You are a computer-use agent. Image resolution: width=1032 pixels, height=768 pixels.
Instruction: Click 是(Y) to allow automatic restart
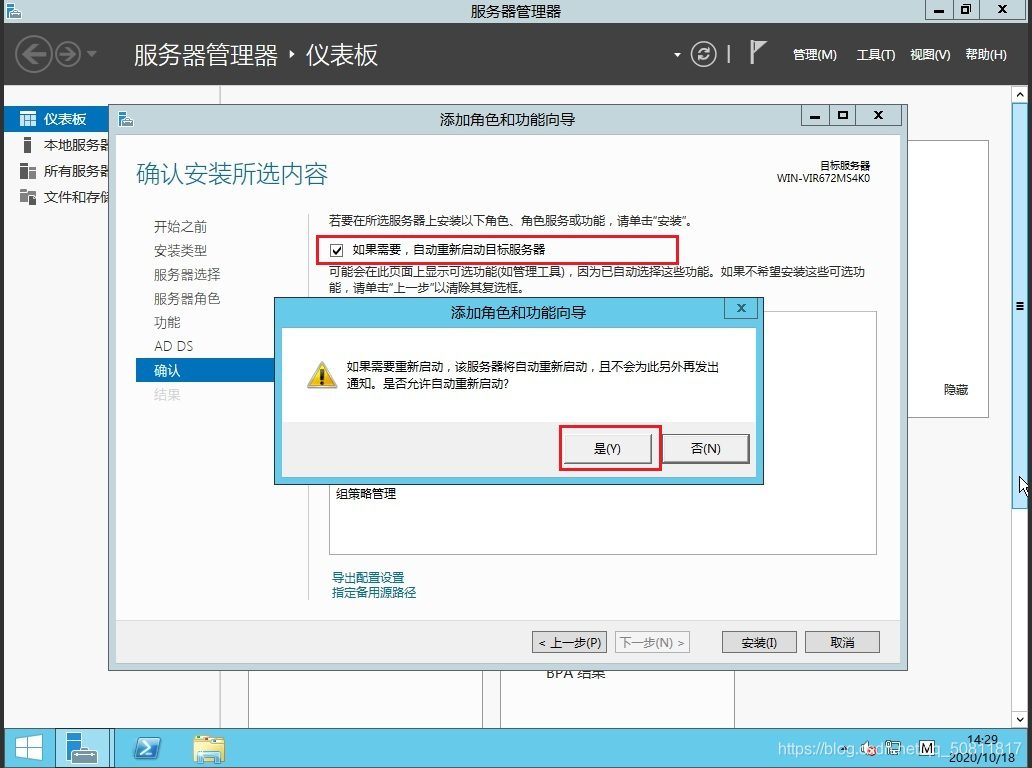tap(607, 448)
